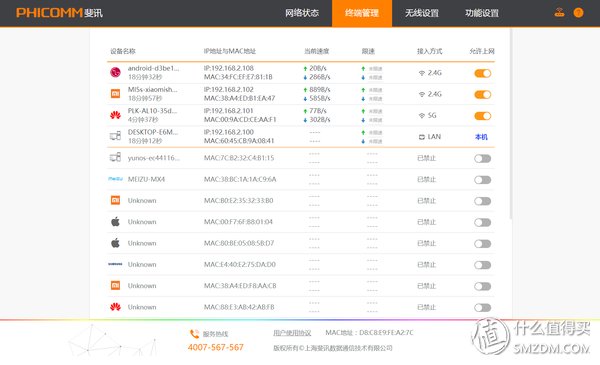Viewport: 600px width, 365px height.
Task: Click the yunos-ec44116 device icon
Action: (115, 157)
